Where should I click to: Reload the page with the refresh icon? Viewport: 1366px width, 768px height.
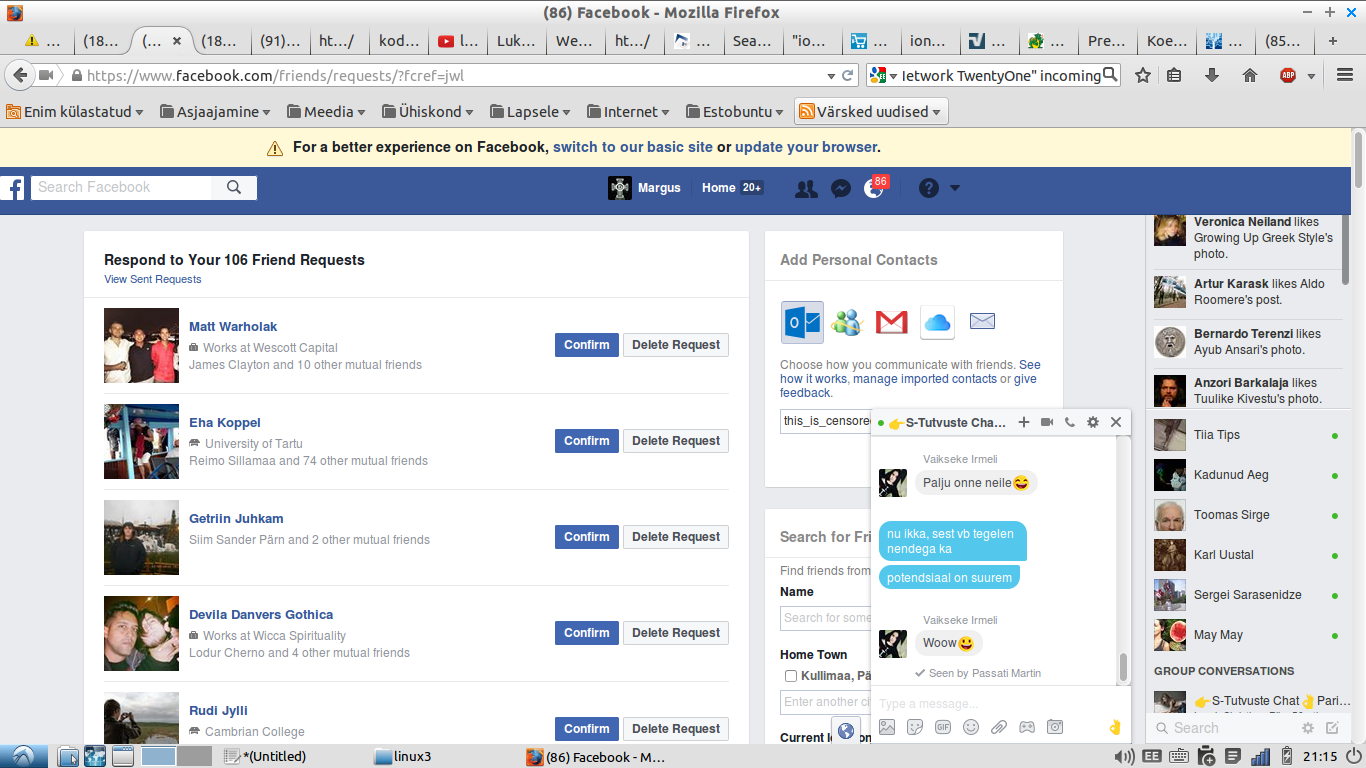(848, 75)
